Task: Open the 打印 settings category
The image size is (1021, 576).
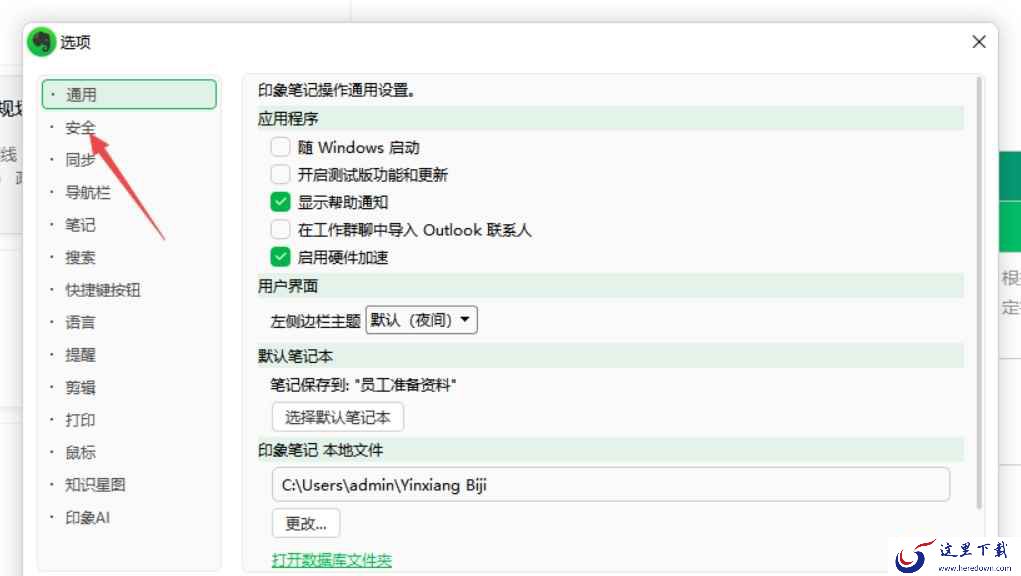Action: [x=80, y=420]
